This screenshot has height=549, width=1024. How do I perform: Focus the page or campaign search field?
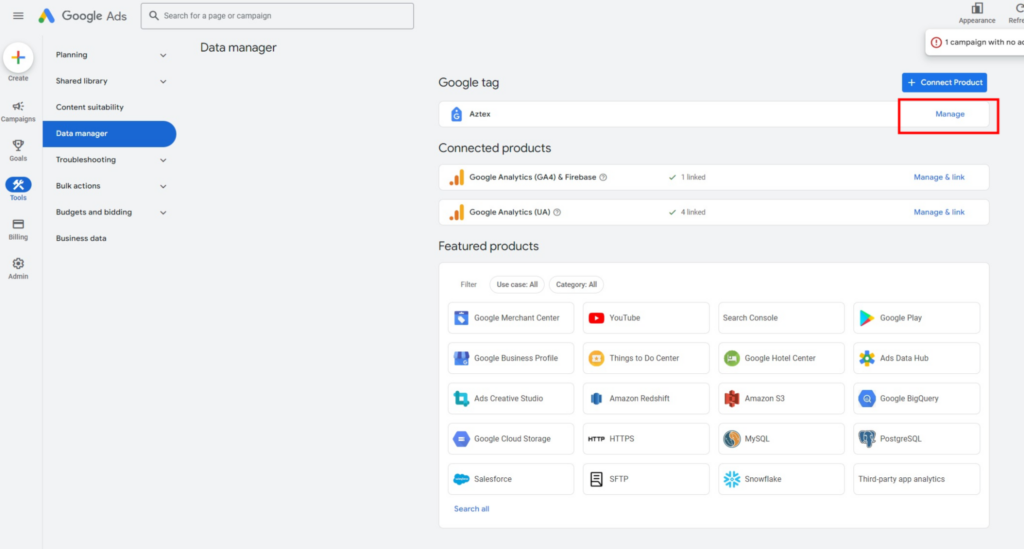(x=278, y=16)
